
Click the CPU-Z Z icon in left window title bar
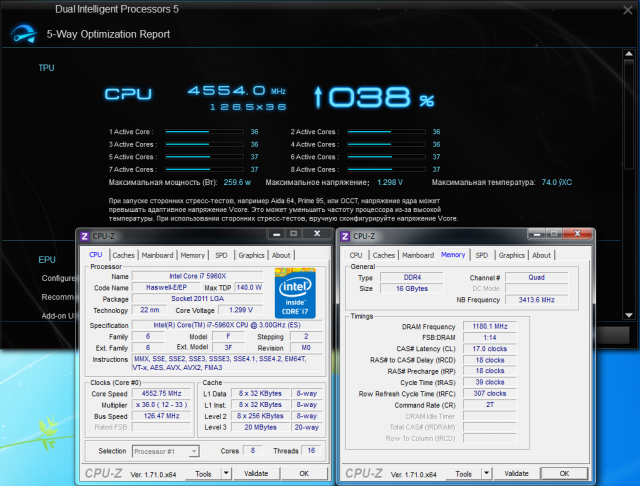84,236
